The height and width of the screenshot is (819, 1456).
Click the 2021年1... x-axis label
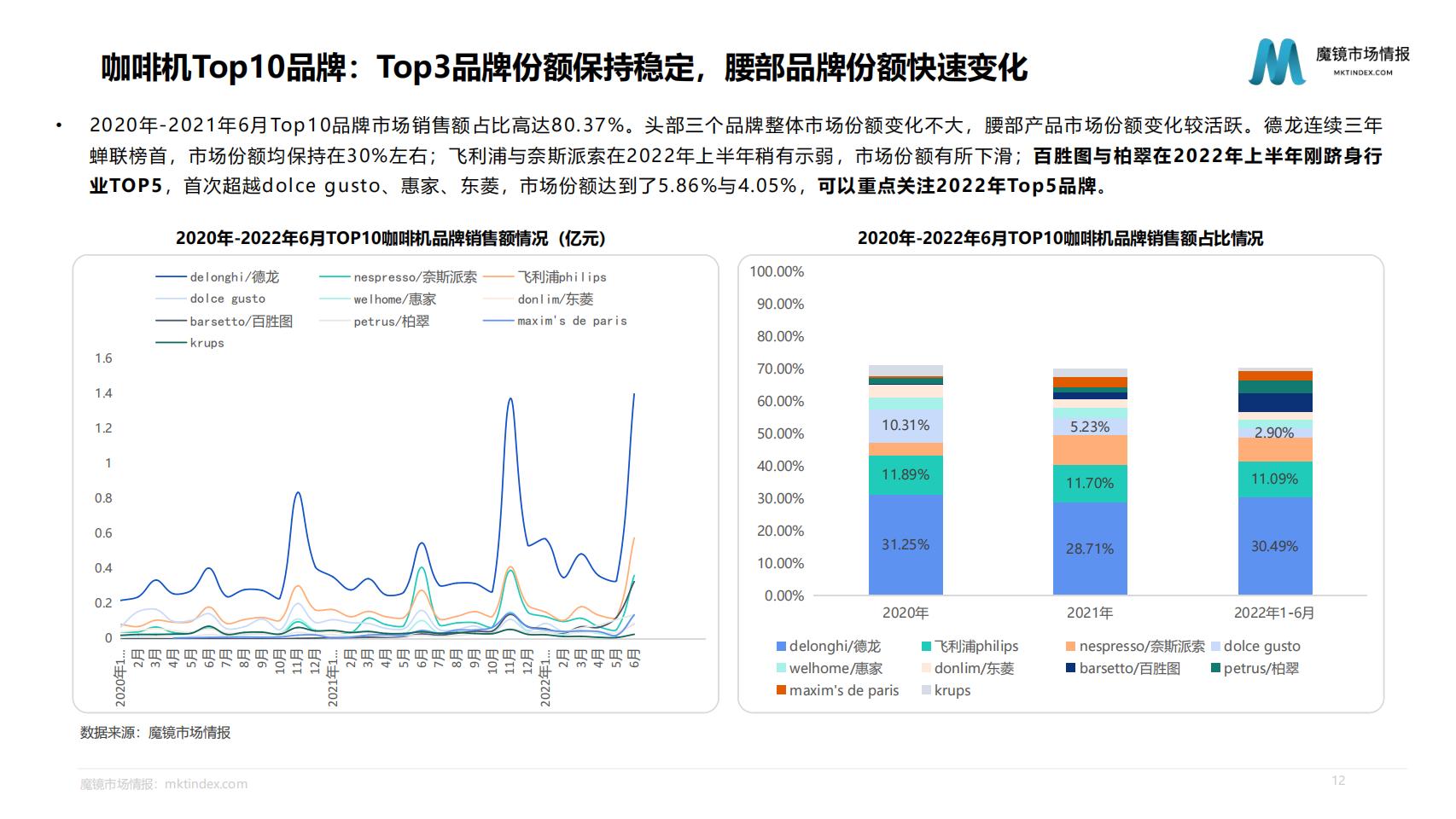coord(333,677)
